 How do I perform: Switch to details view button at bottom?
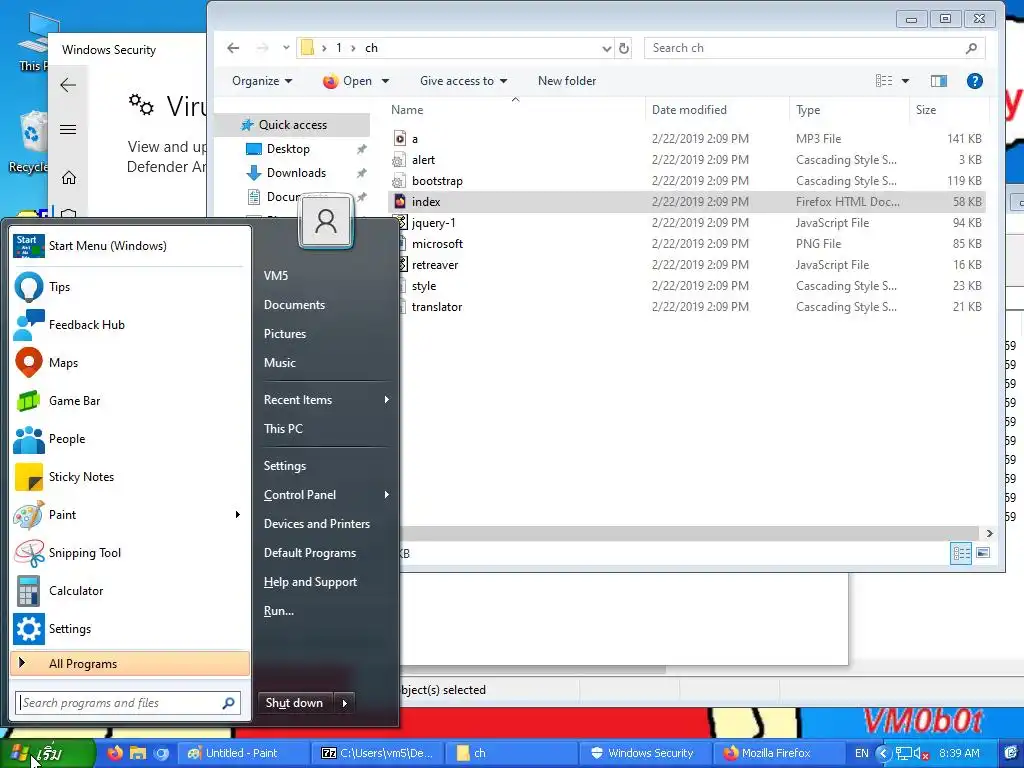(961, 554)
